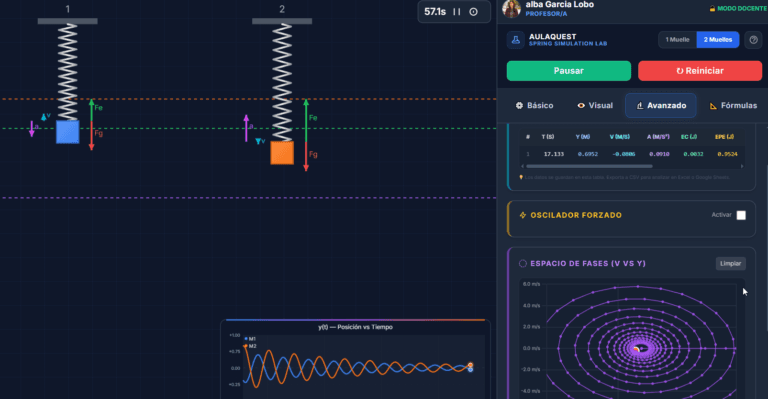The height and width of the screenshot is (399, 768).
Task: Click the EPE (J) column header
Action: (724, 137)
